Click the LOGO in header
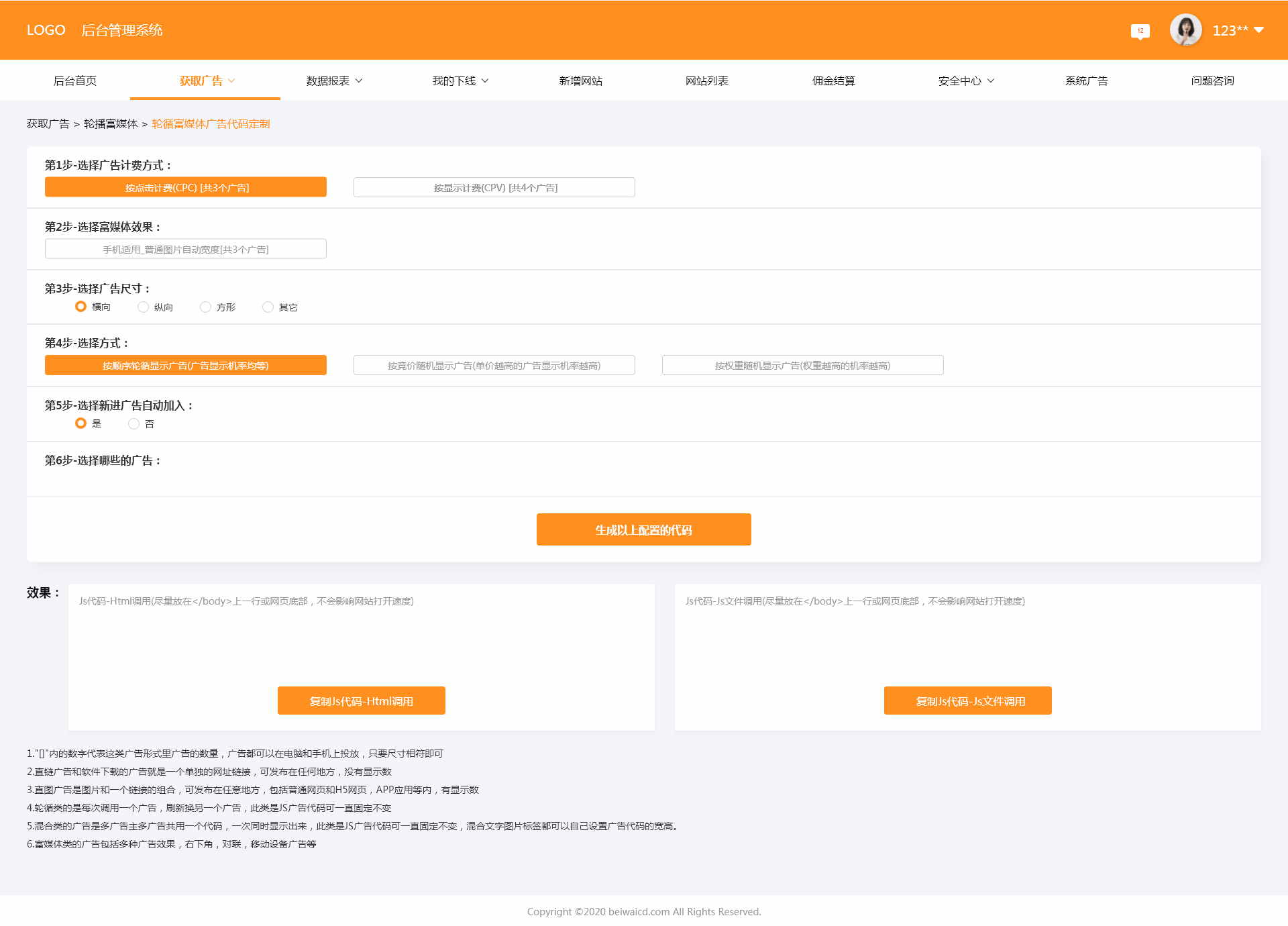Image resolution: width=1288 pixels, height=926 pixels. [46, 30]
